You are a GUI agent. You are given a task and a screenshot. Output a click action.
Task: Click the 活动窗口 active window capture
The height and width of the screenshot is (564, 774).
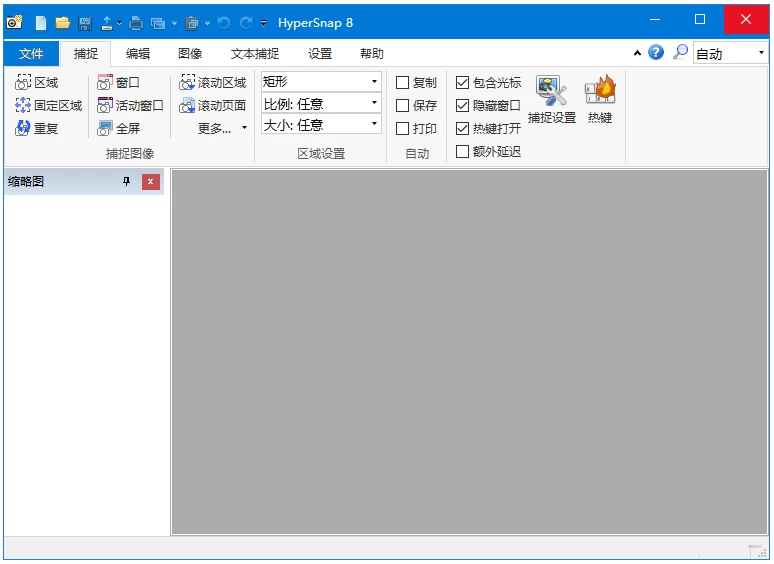pyautogui.click(x=130, y=106)
